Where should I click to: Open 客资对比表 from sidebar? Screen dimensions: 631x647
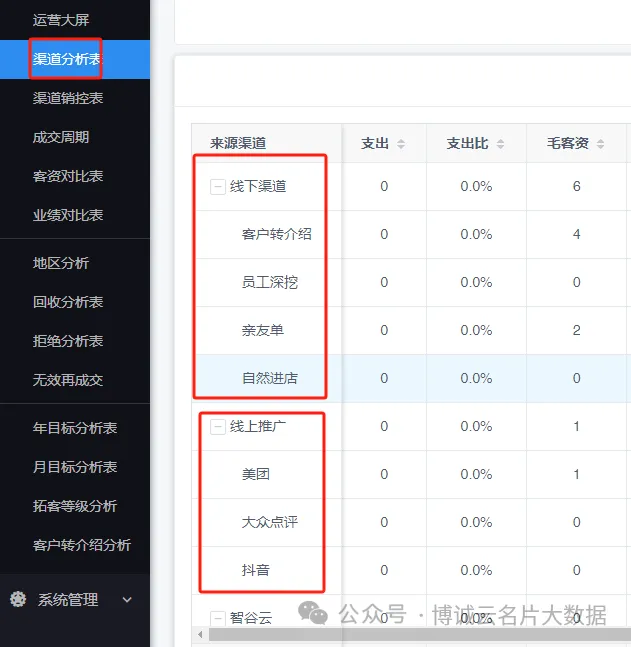click(x=67, y=176)
